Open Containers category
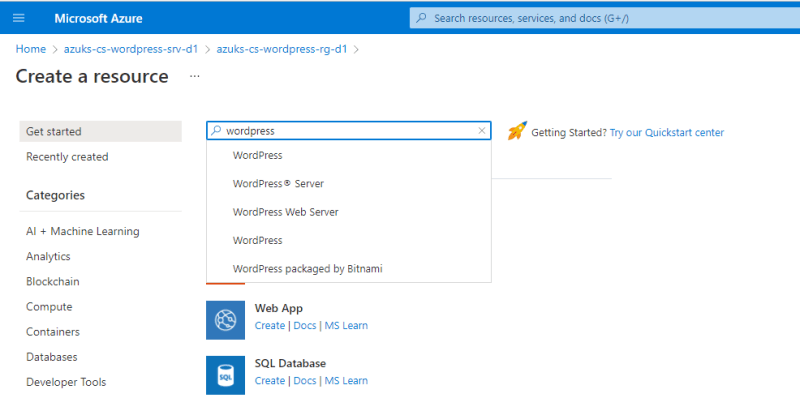Viewport: 800px width, 398px height. pos(53,332)
